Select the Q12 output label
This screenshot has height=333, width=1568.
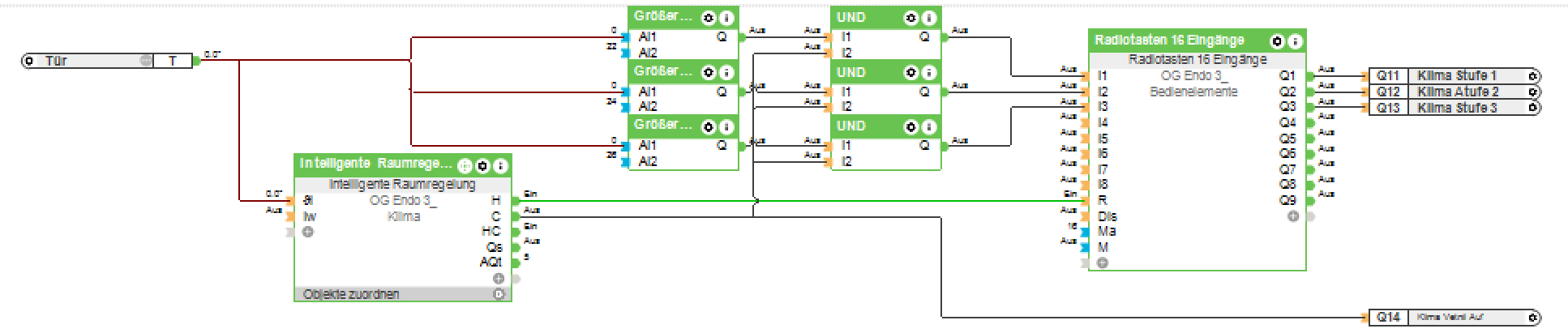coord(1388,92)
